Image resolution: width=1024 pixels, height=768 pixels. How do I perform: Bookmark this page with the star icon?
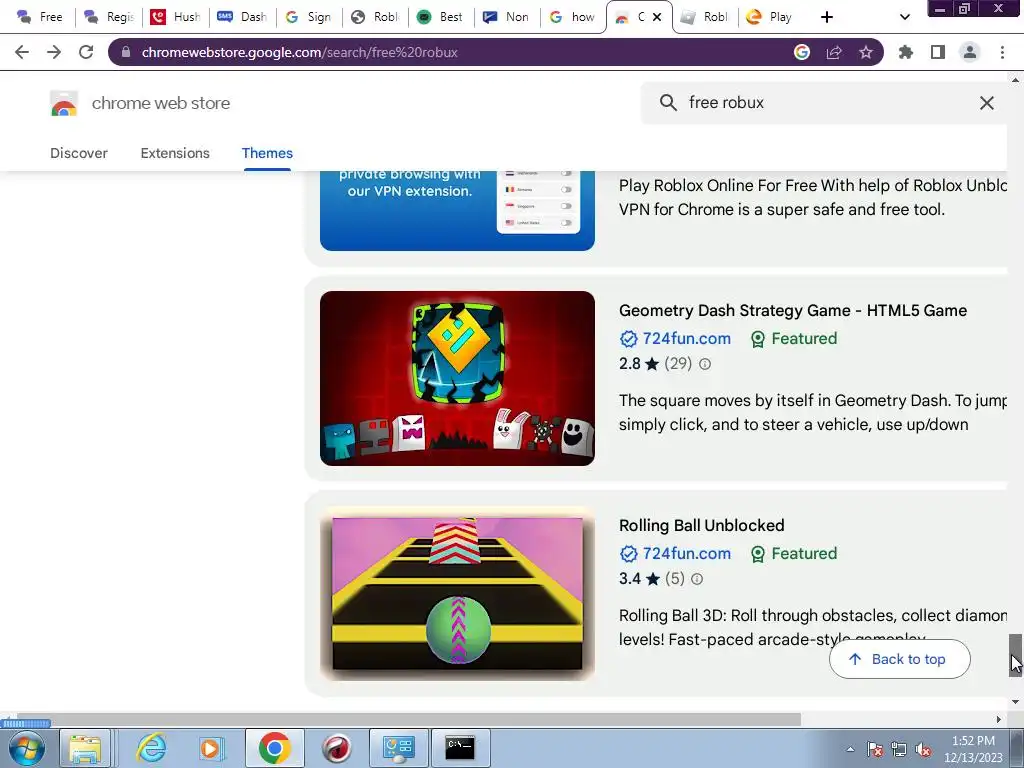pos(866,52)
